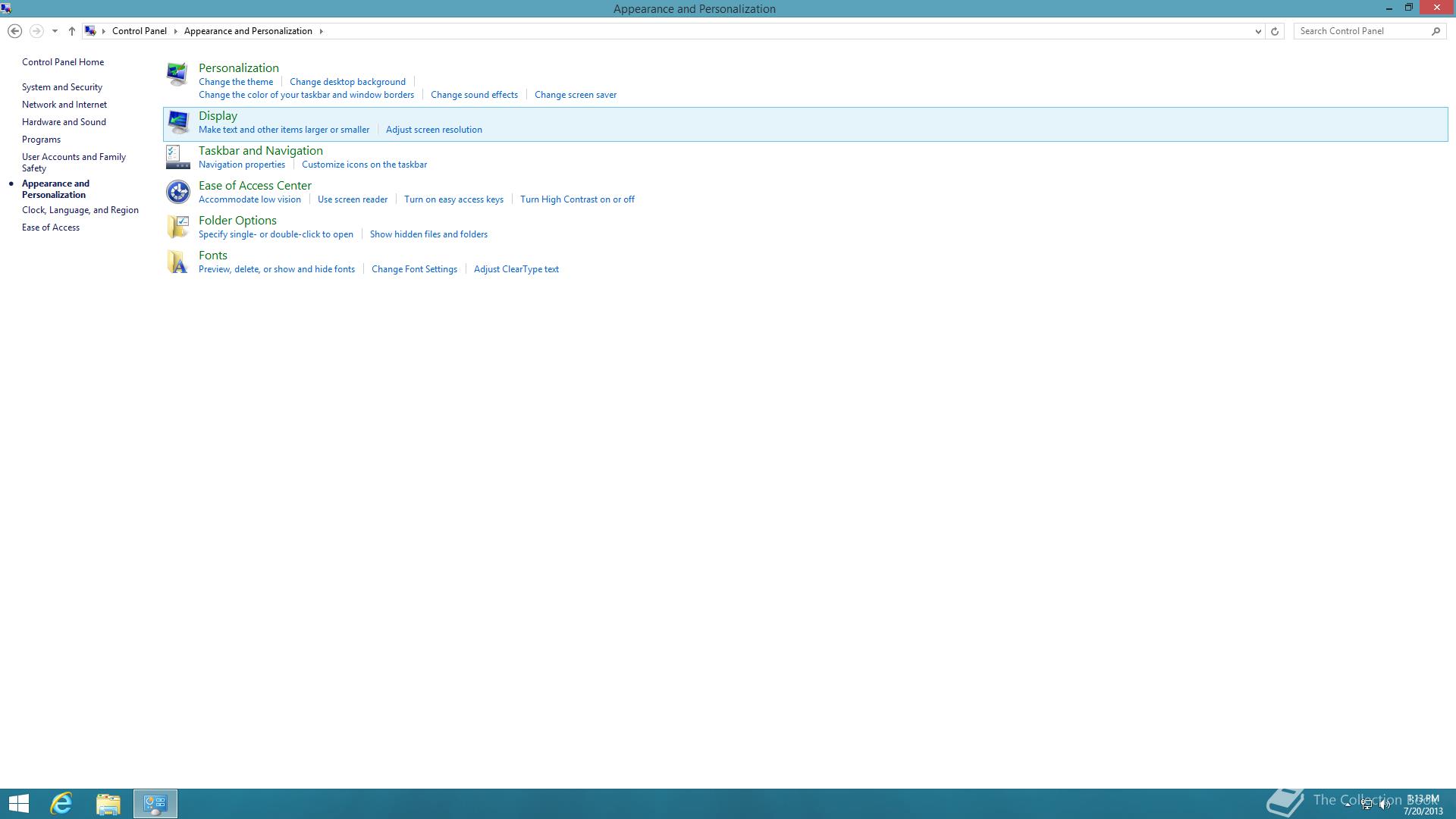
Task: Change the color of taskbar and window borders
Action: click(306, 95)
